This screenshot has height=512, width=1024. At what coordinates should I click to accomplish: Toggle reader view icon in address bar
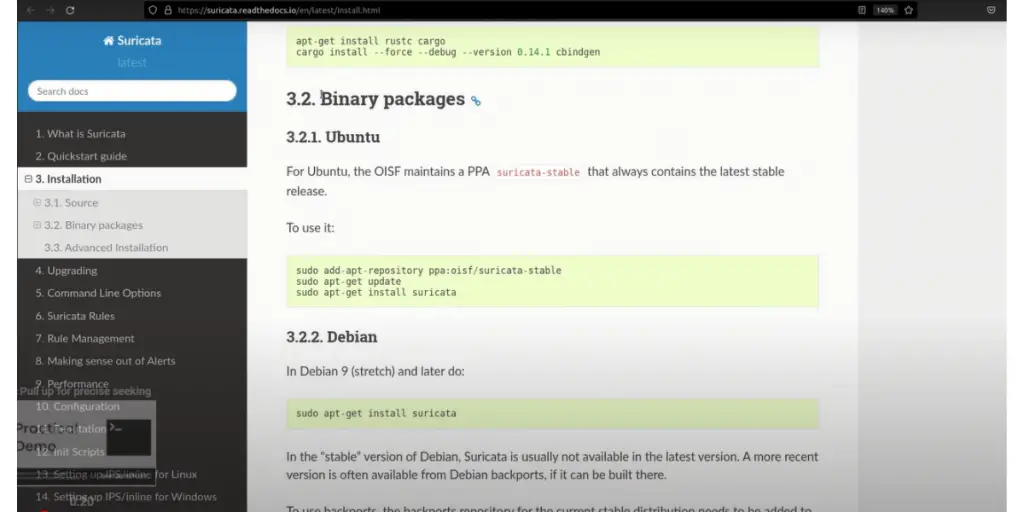pos(861,10)
